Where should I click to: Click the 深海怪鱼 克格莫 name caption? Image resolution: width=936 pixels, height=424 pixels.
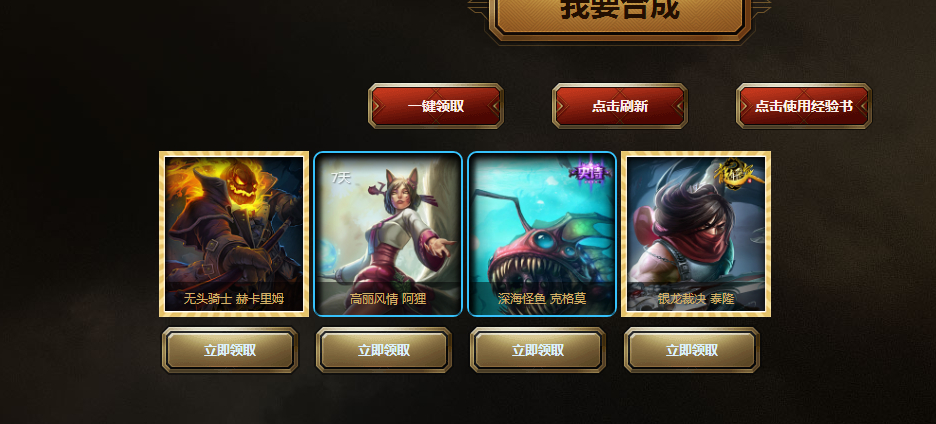point(542,298)
